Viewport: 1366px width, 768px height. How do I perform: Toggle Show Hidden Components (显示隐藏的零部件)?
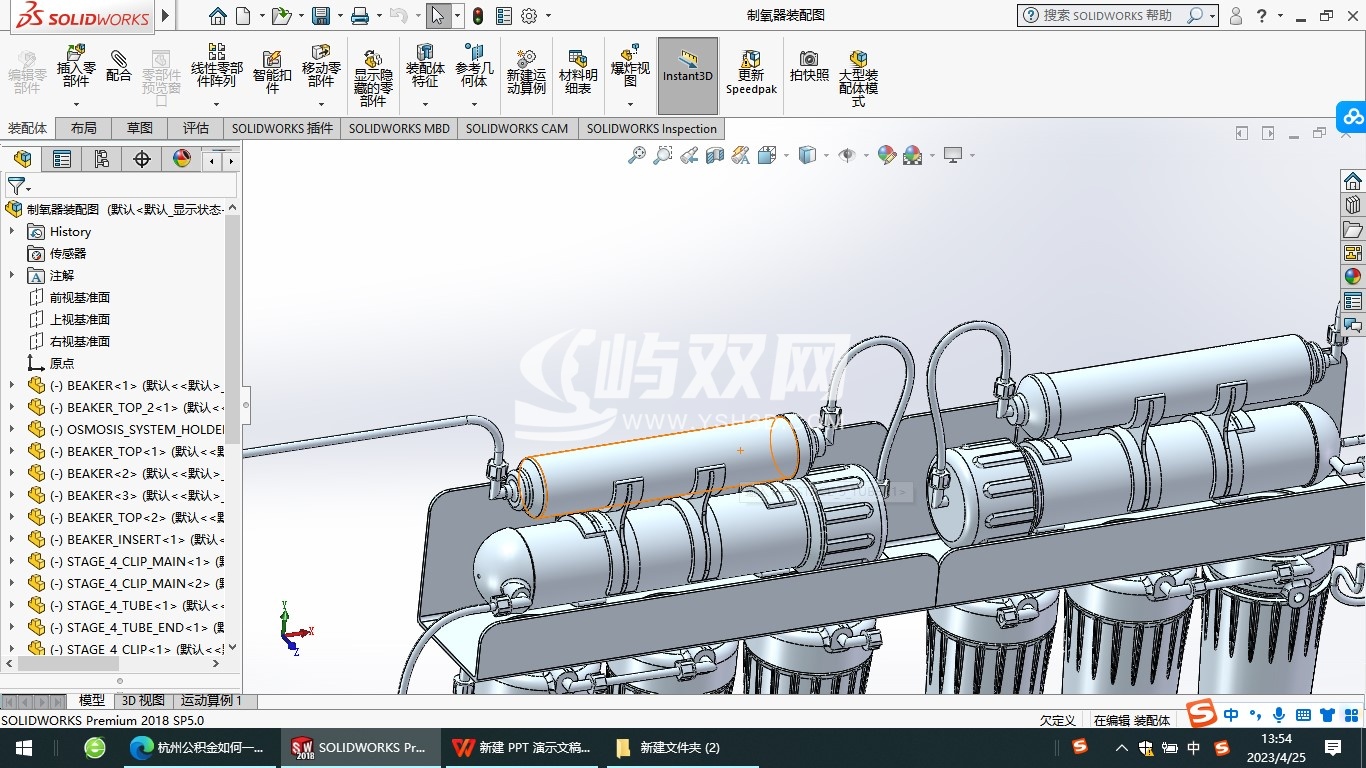click(x=373, y=75)
